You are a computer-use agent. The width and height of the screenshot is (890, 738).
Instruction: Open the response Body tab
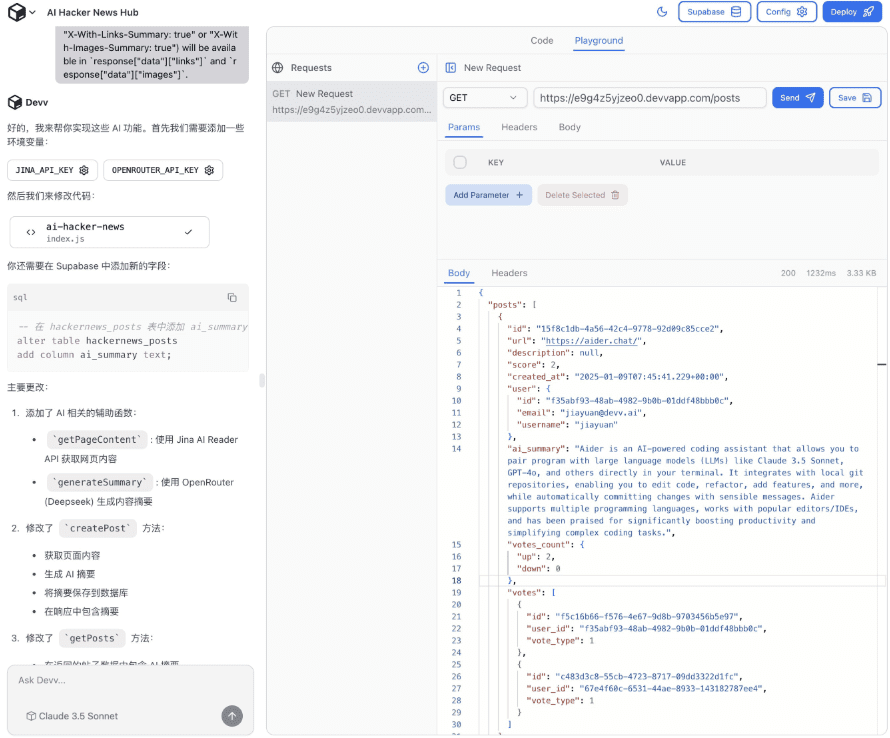pyautogui.click(x=459, y=273)
